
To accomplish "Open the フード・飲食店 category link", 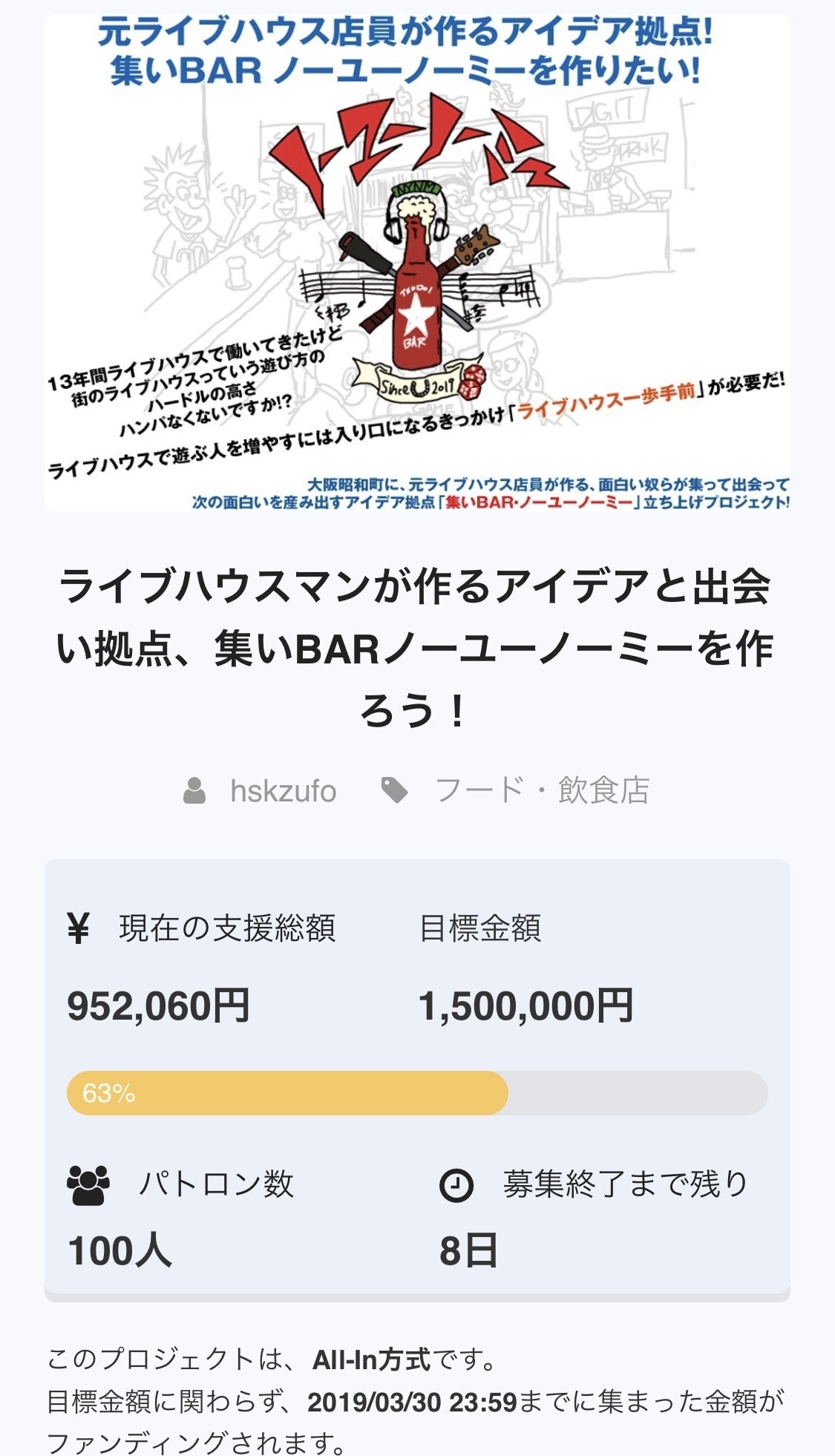I will tap(542, 791).
